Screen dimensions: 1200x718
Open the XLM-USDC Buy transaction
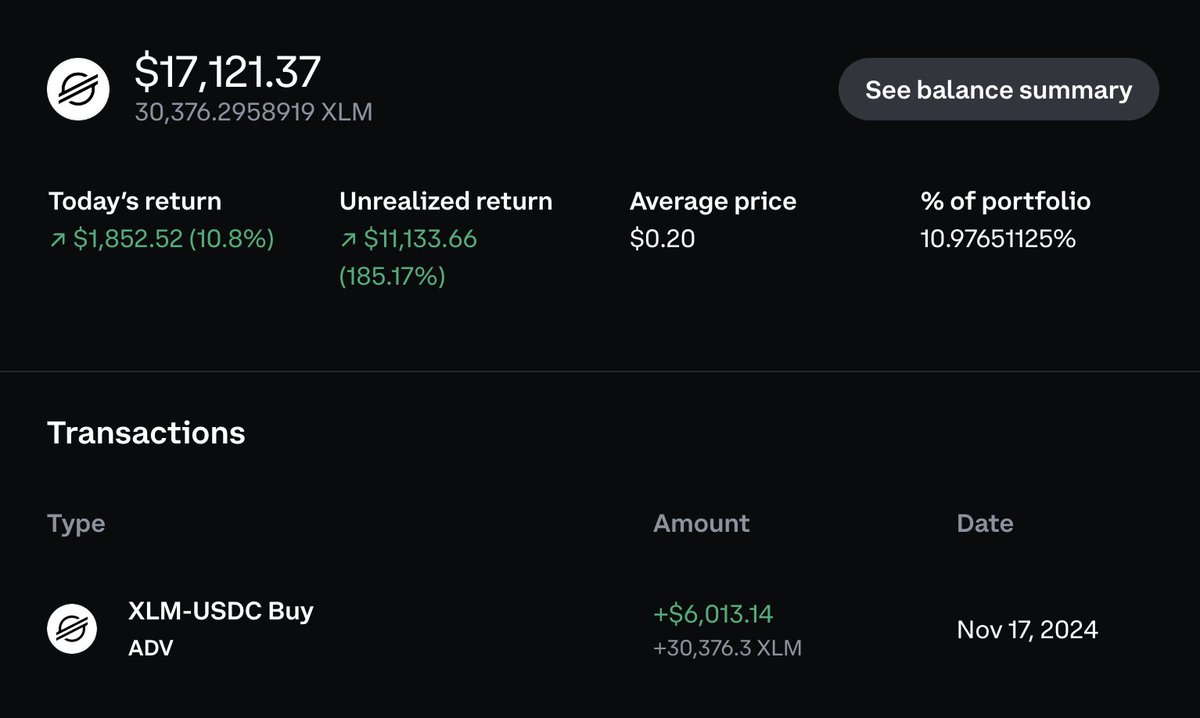221,611
